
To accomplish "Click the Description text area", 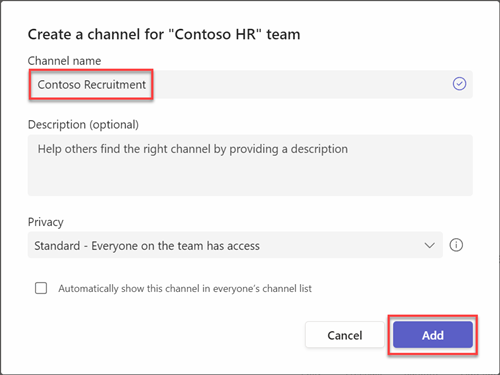I will [x=250, y=165].
